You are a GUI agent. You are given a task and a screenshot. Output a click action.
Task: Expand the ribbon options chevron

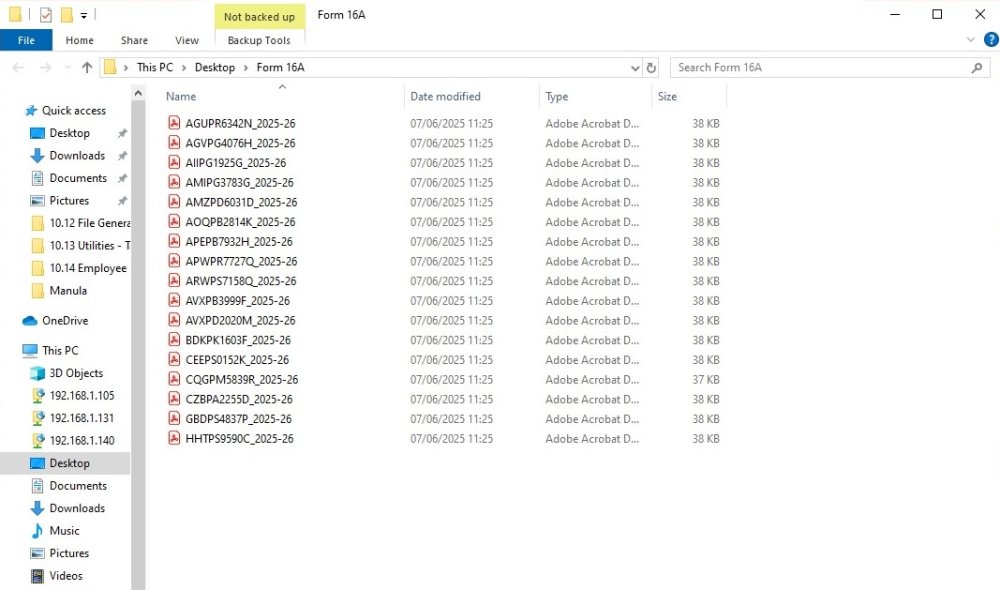tap(970, 40)
